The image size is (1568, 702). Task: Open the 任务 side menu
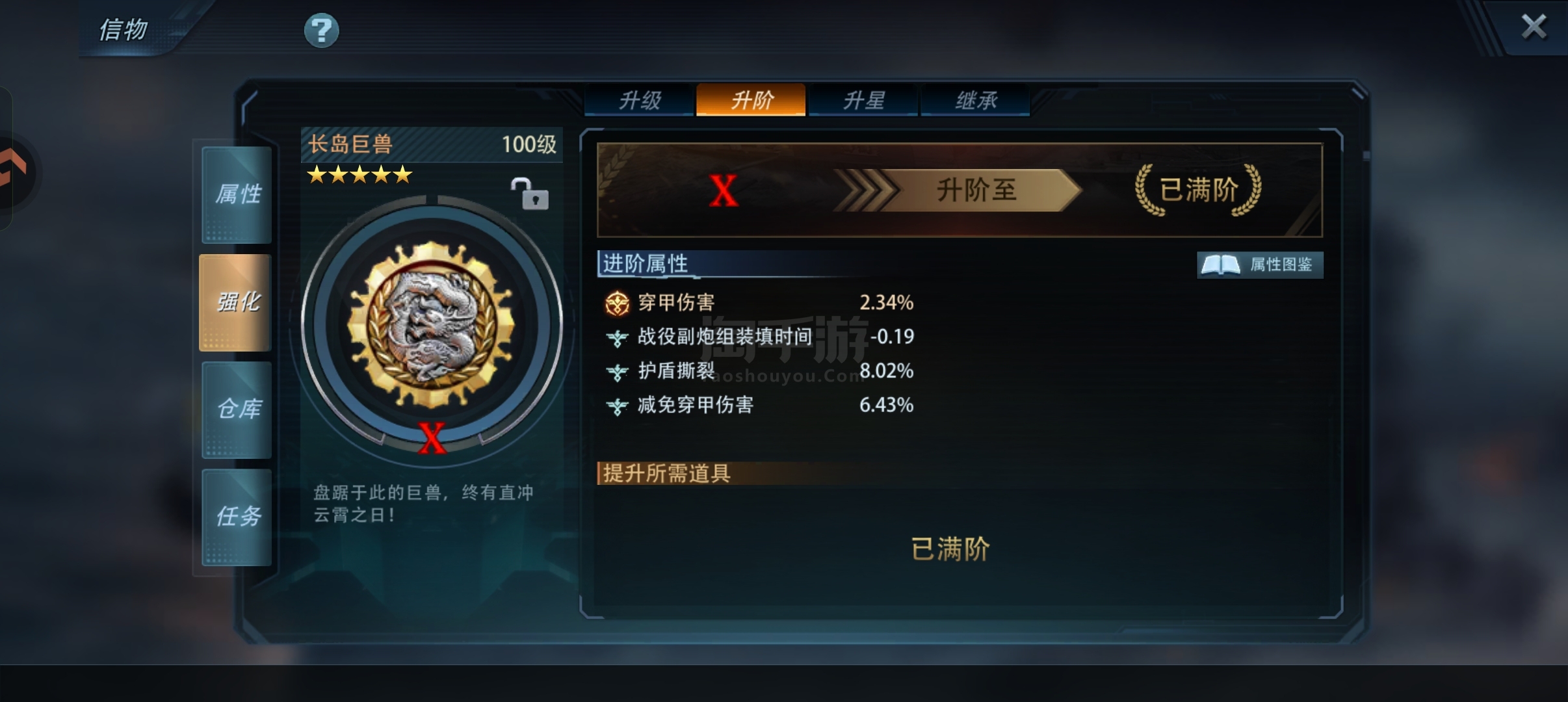(237, 517)
